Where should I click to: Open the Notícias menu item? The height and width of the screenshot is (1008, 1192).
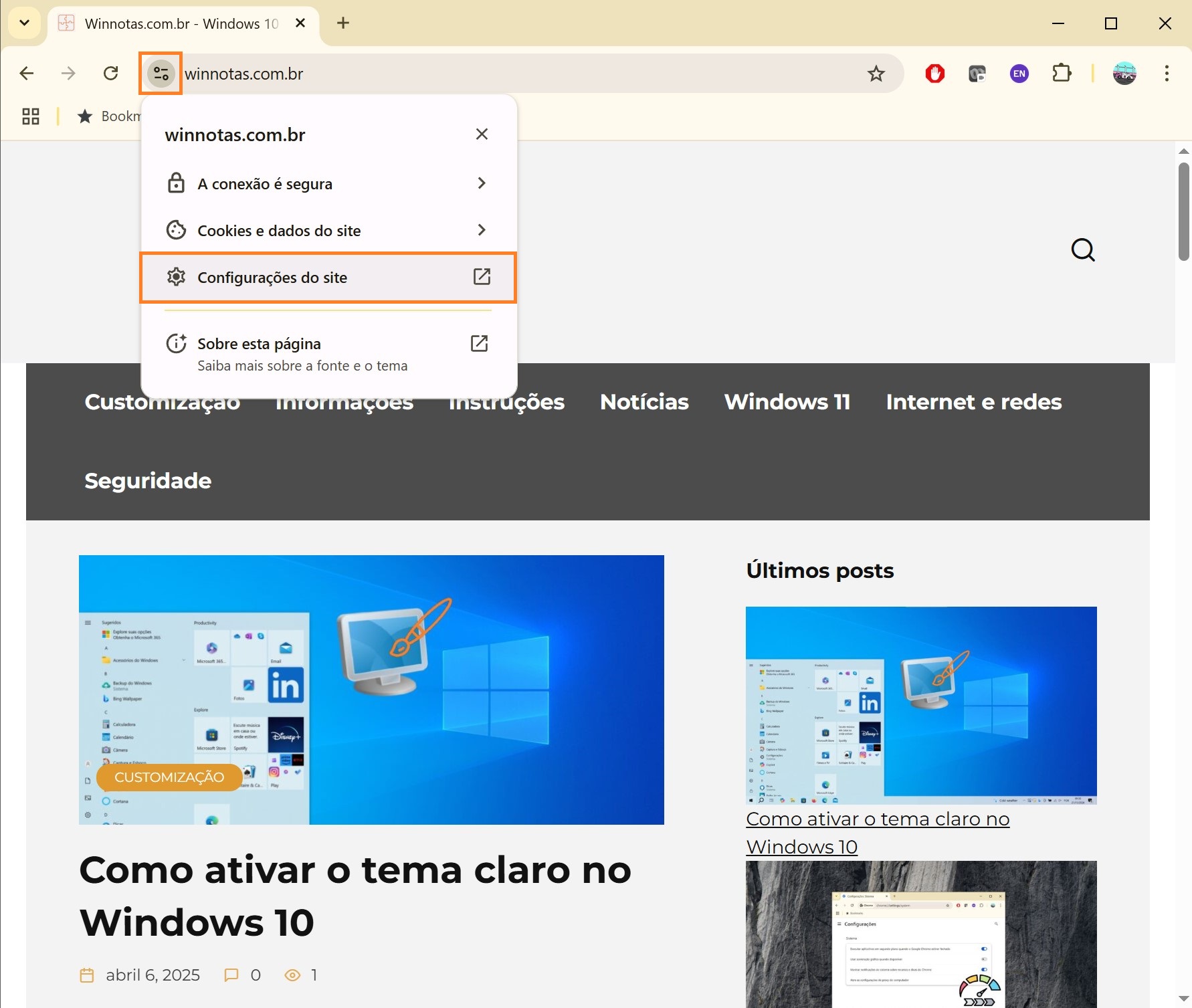(644, 402)
